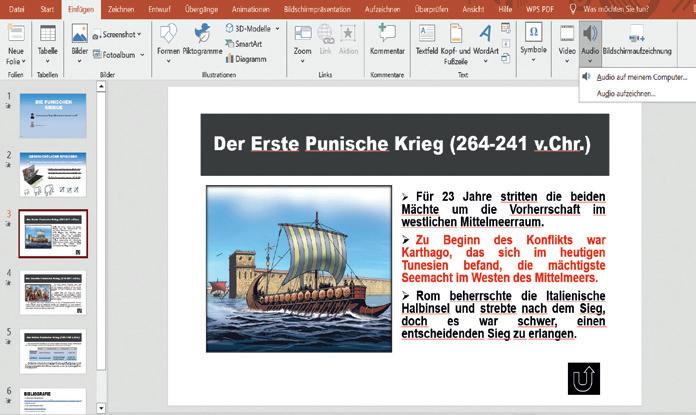Click the Neue Folie icon
Screen dimensions: 696x415
point(16,33)
